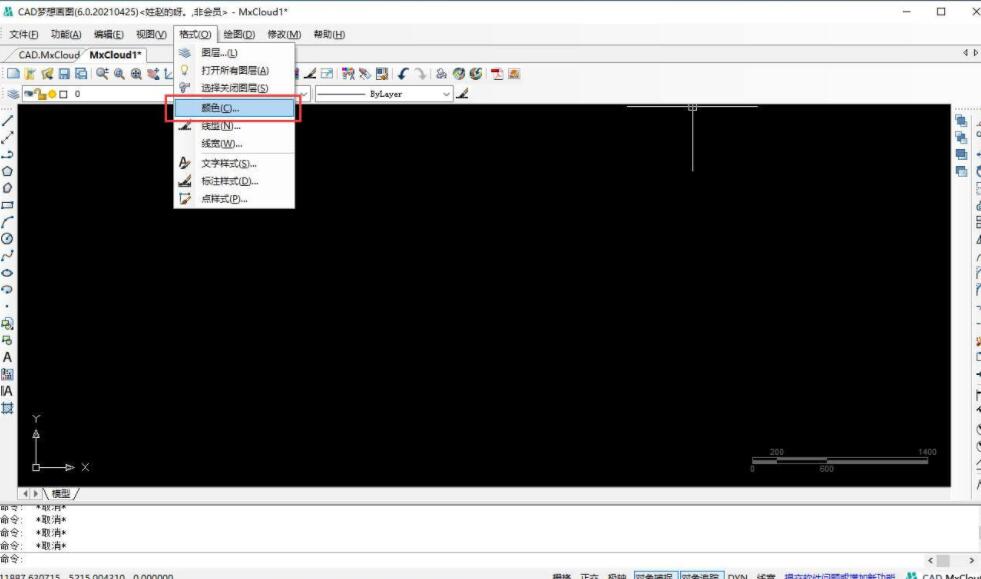Switch to the 模型 model tab

click(x=62, y=494)
